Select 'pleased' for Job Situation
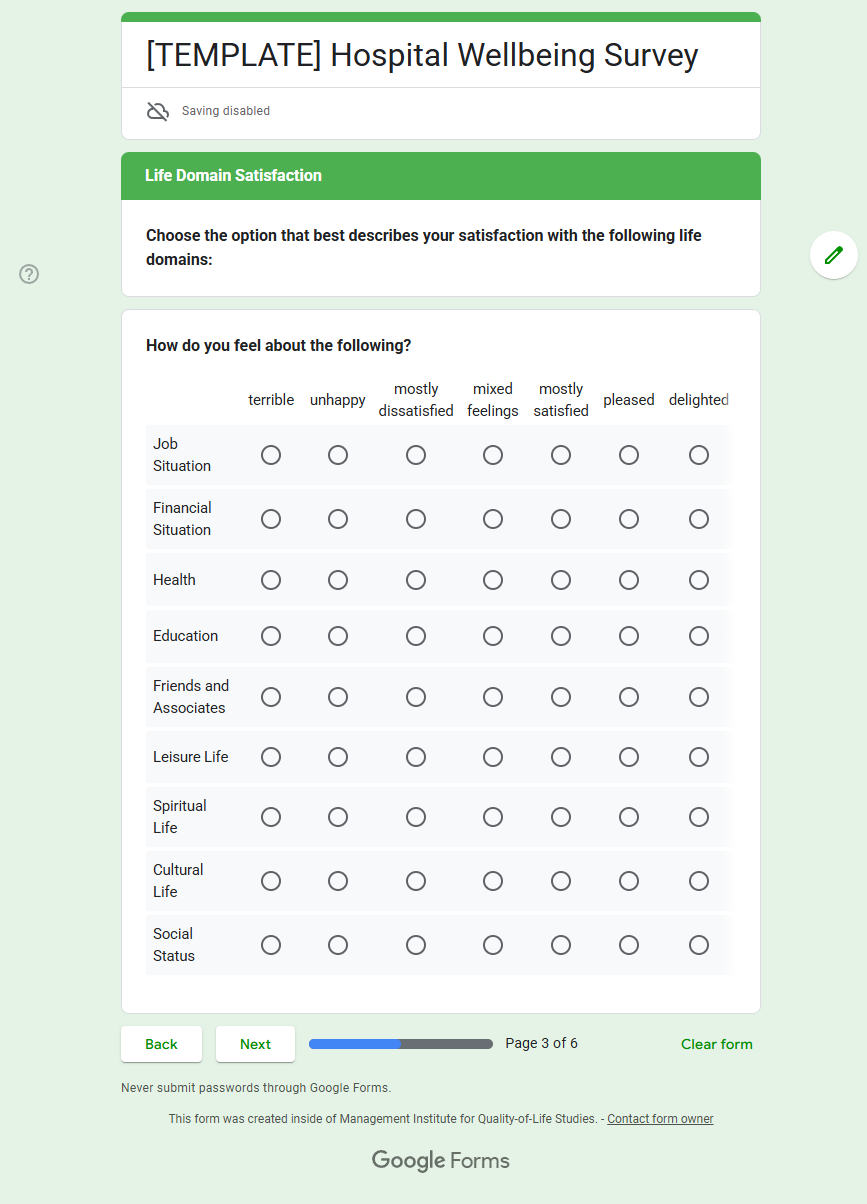This screenshot has height=1204, width=867. [629, 455]
